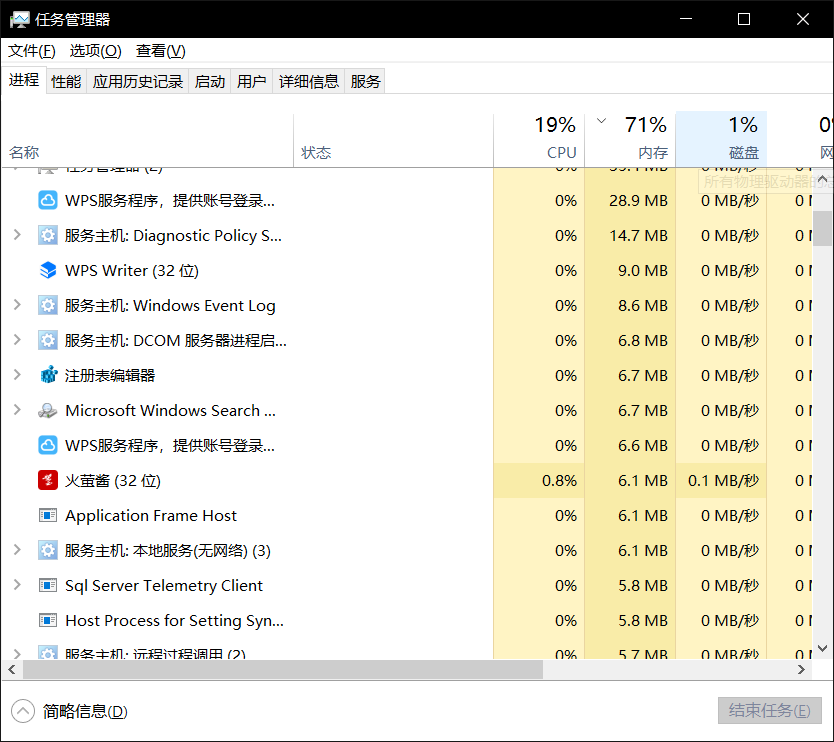Image resolution: width=834 pixels, height=742 pixels.
Task: Sort by the CPU column header
Action: point(539,140)
